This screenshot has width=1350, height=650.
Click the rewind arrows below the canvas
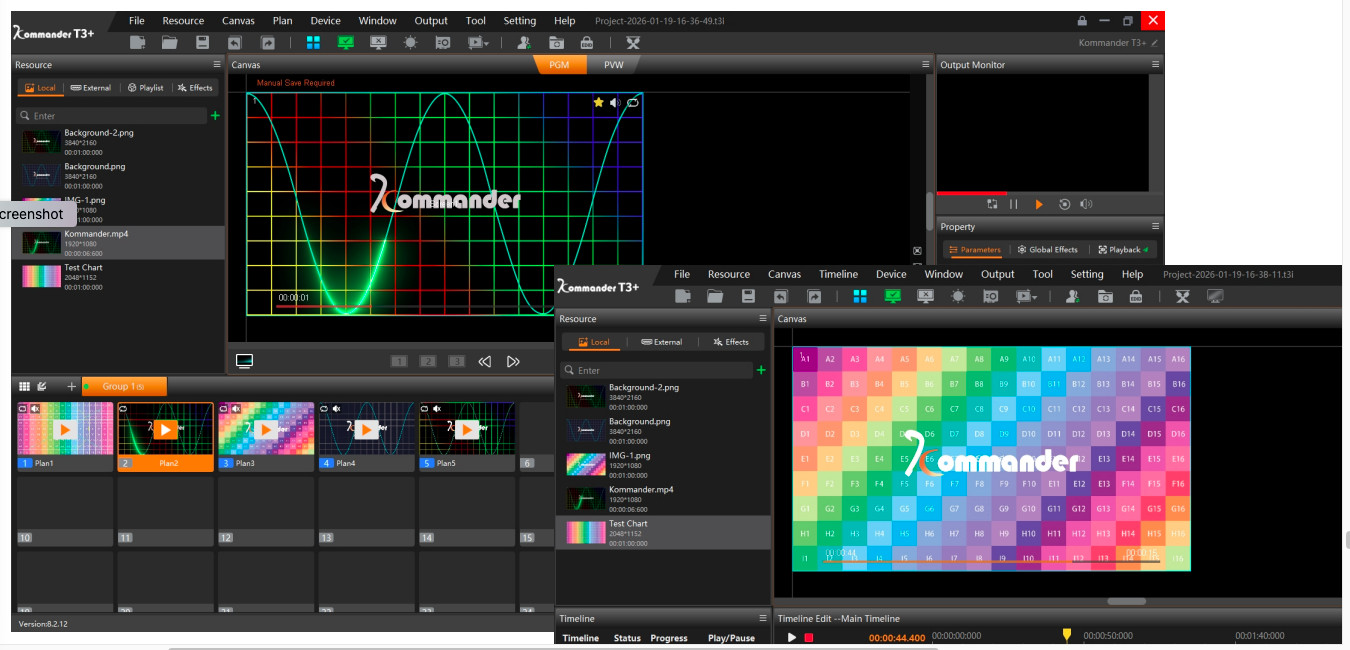pyautogui.click(x=485, y=361)
